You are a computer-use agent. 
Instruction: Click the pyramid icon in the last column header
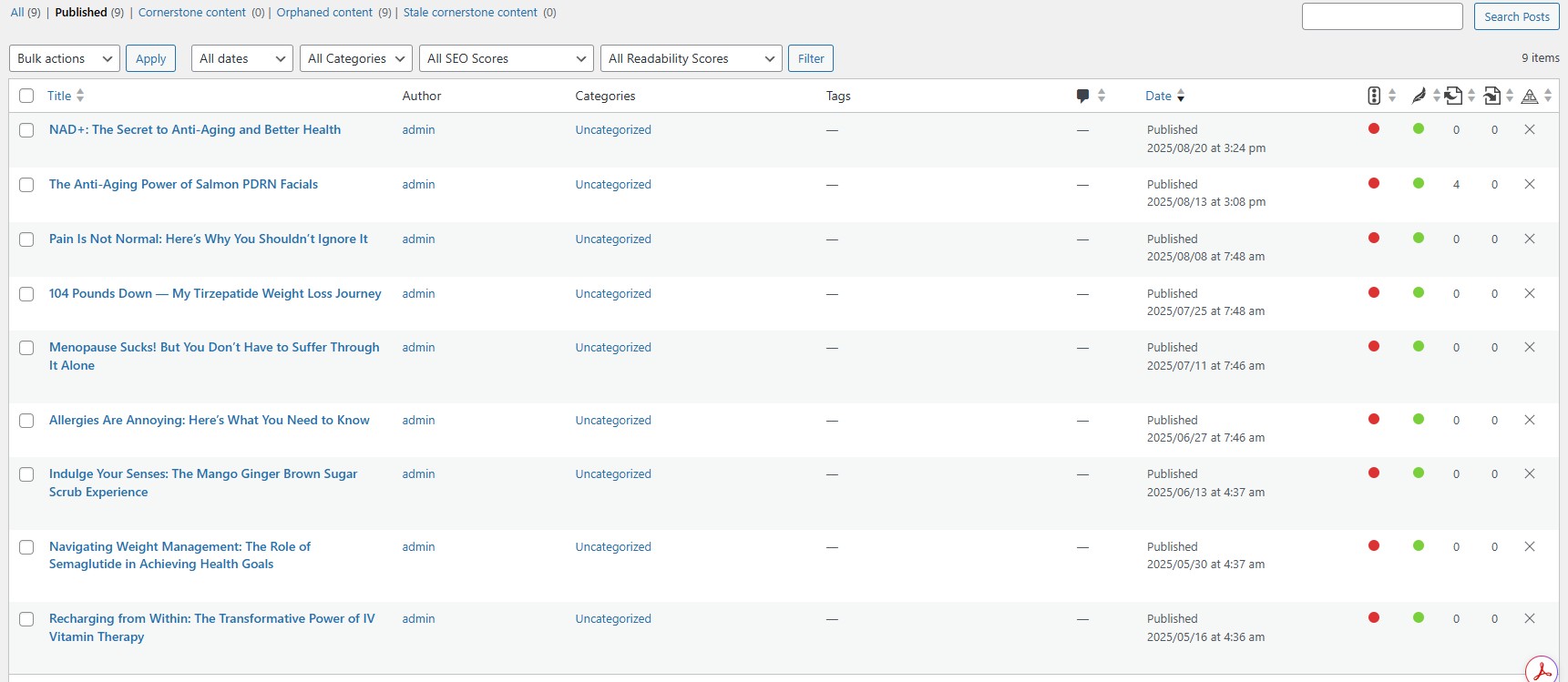click(x=1530, y=96)
